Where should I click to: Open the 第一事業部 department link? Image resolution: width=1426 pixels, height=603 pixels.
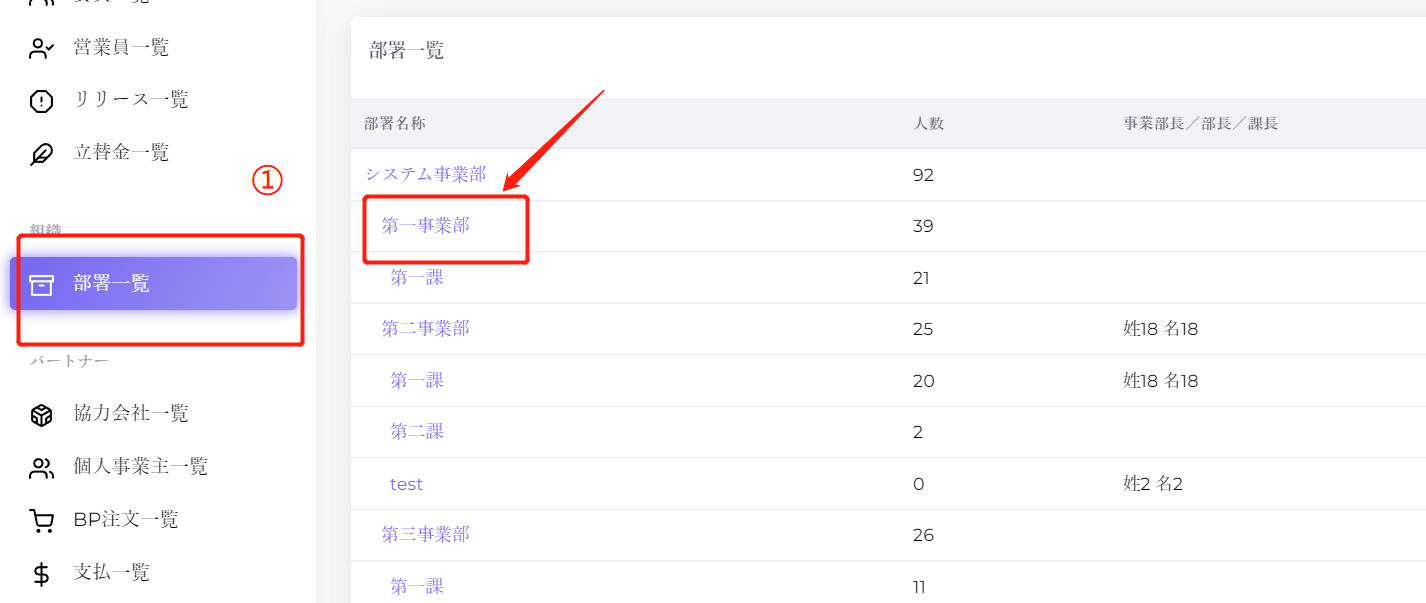[x=425, y=225]
